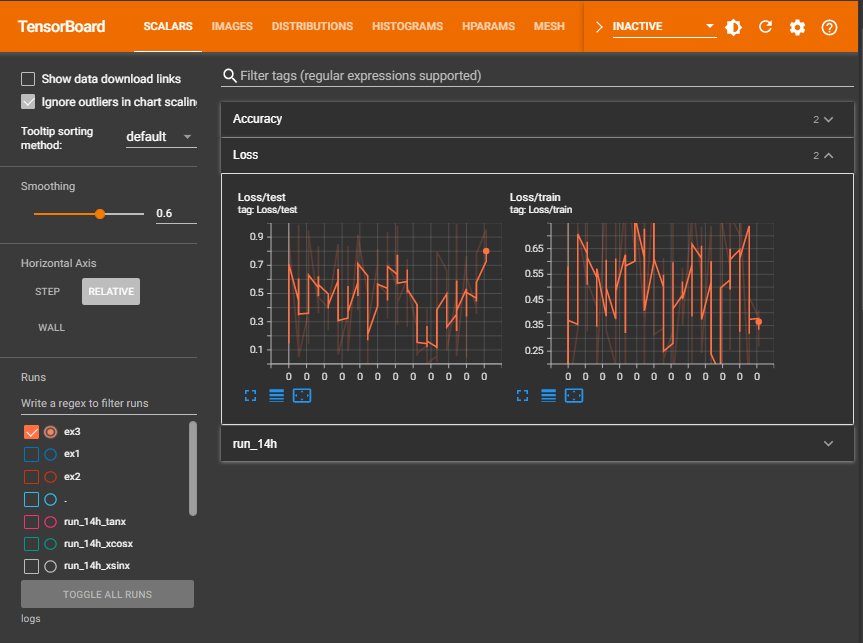Check the '.' run checkbox

click(x=31, y=499)
